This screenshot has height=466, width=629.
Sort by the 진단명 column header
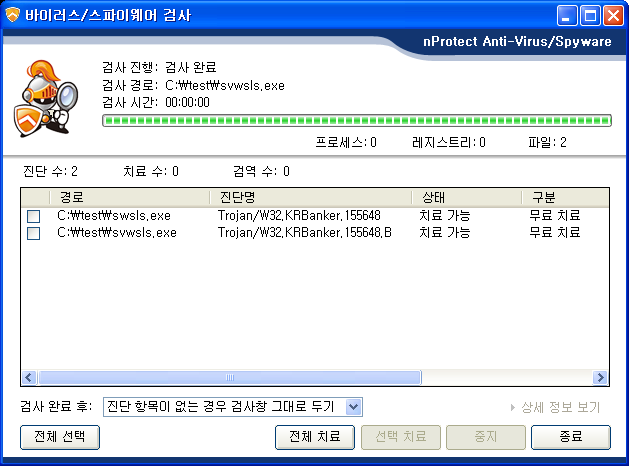pos(310,197)
